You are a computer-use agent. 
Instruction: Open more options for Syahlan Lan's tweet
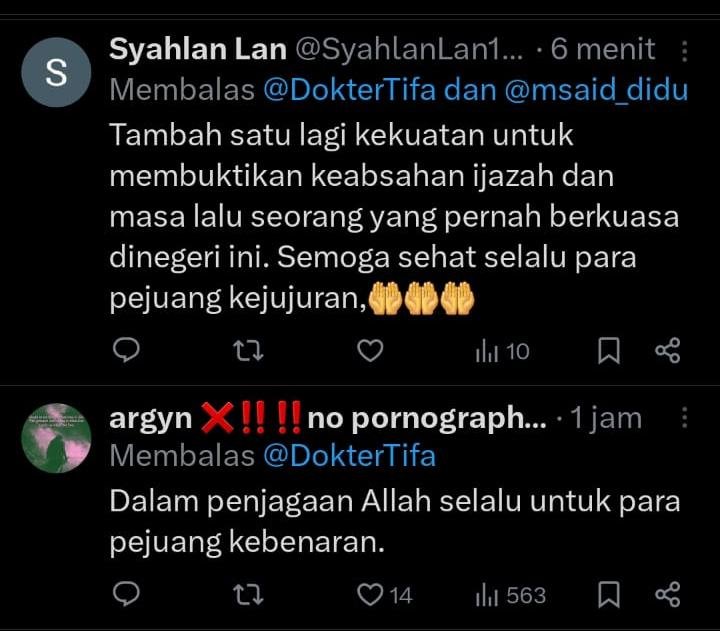684,51
